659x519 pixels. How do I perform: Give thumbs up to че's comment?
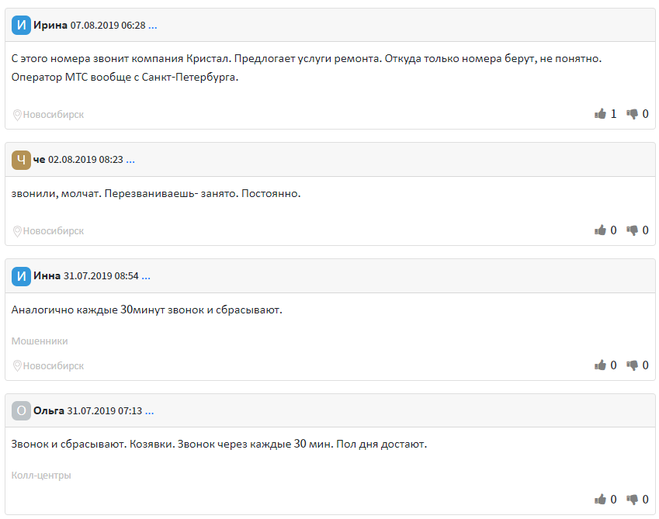click(600, 230)
